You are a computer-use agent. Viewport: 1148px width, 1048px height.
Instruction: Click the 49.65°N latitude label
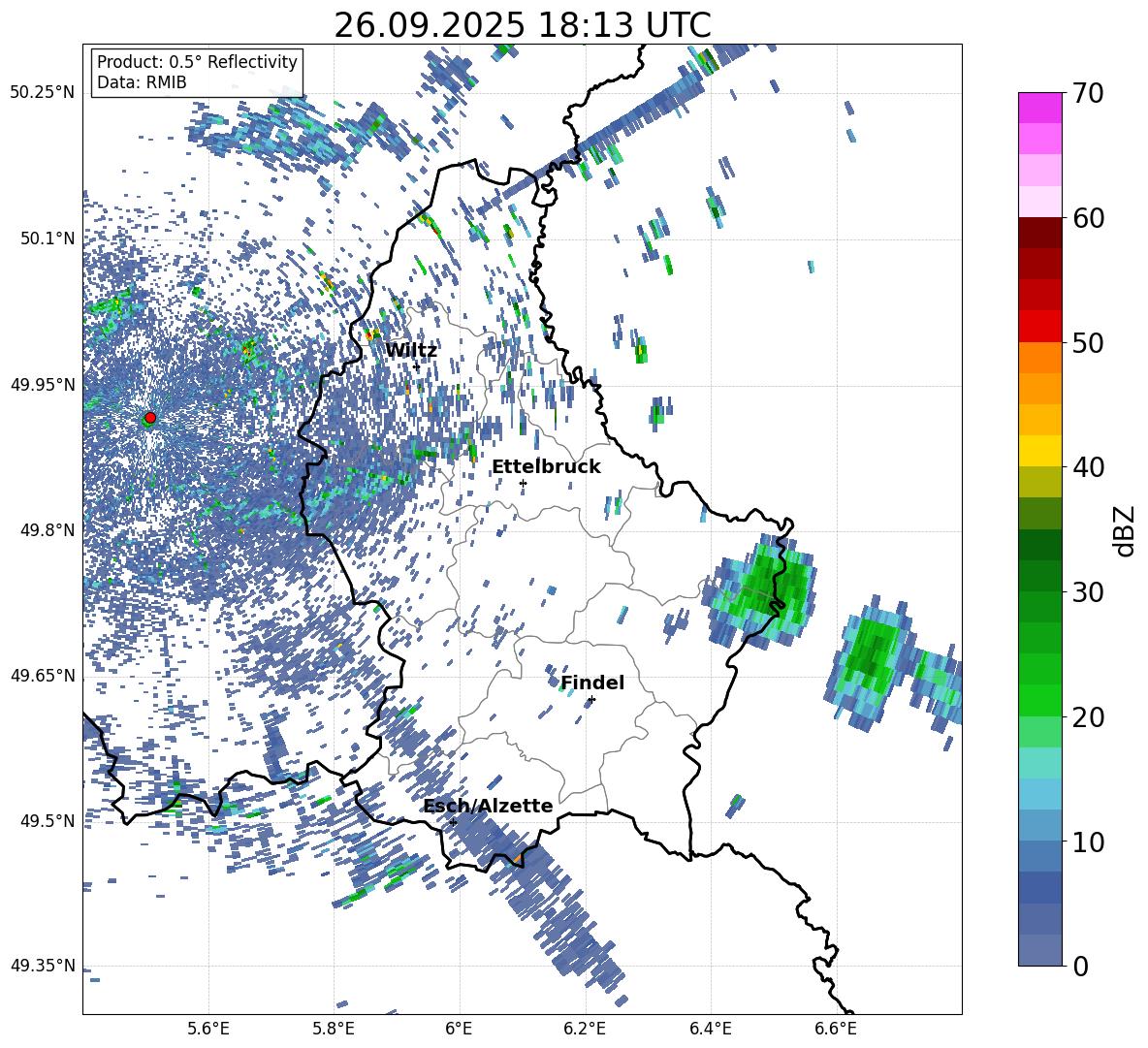43,675
